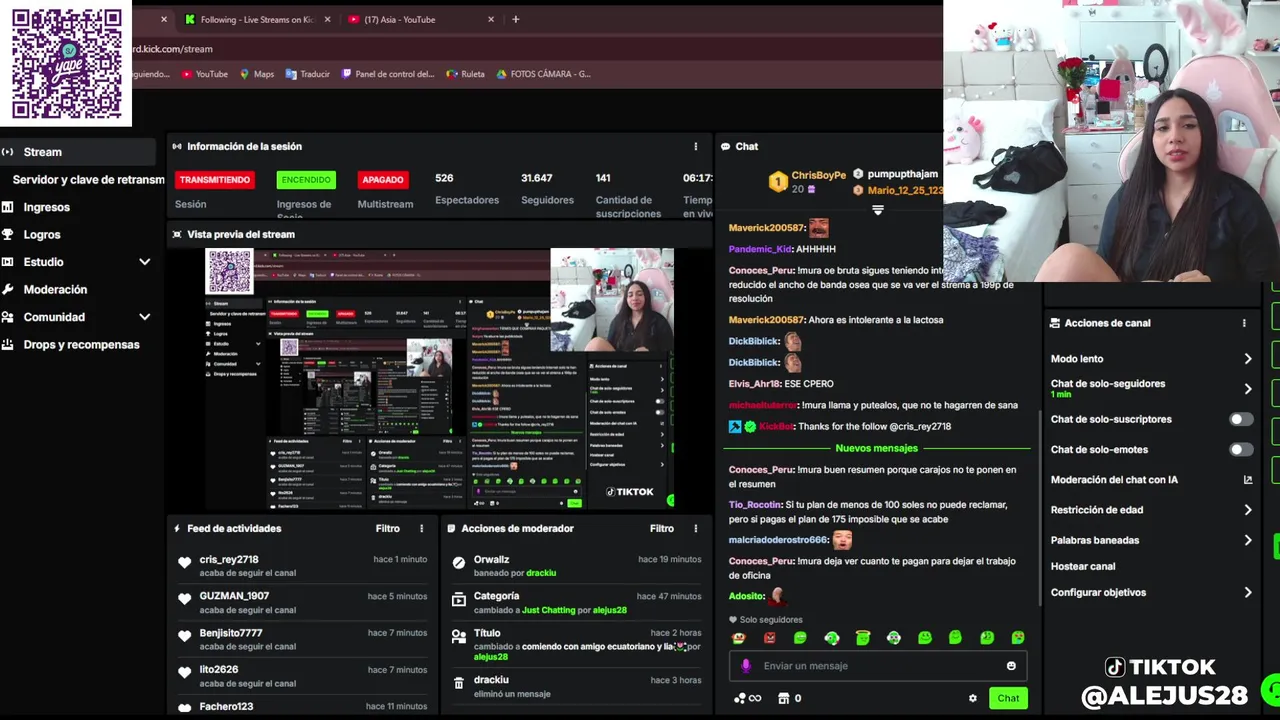Open FOTOS CÁMARA bookmark
This screenshot has height=720, width=1280.
543,74
